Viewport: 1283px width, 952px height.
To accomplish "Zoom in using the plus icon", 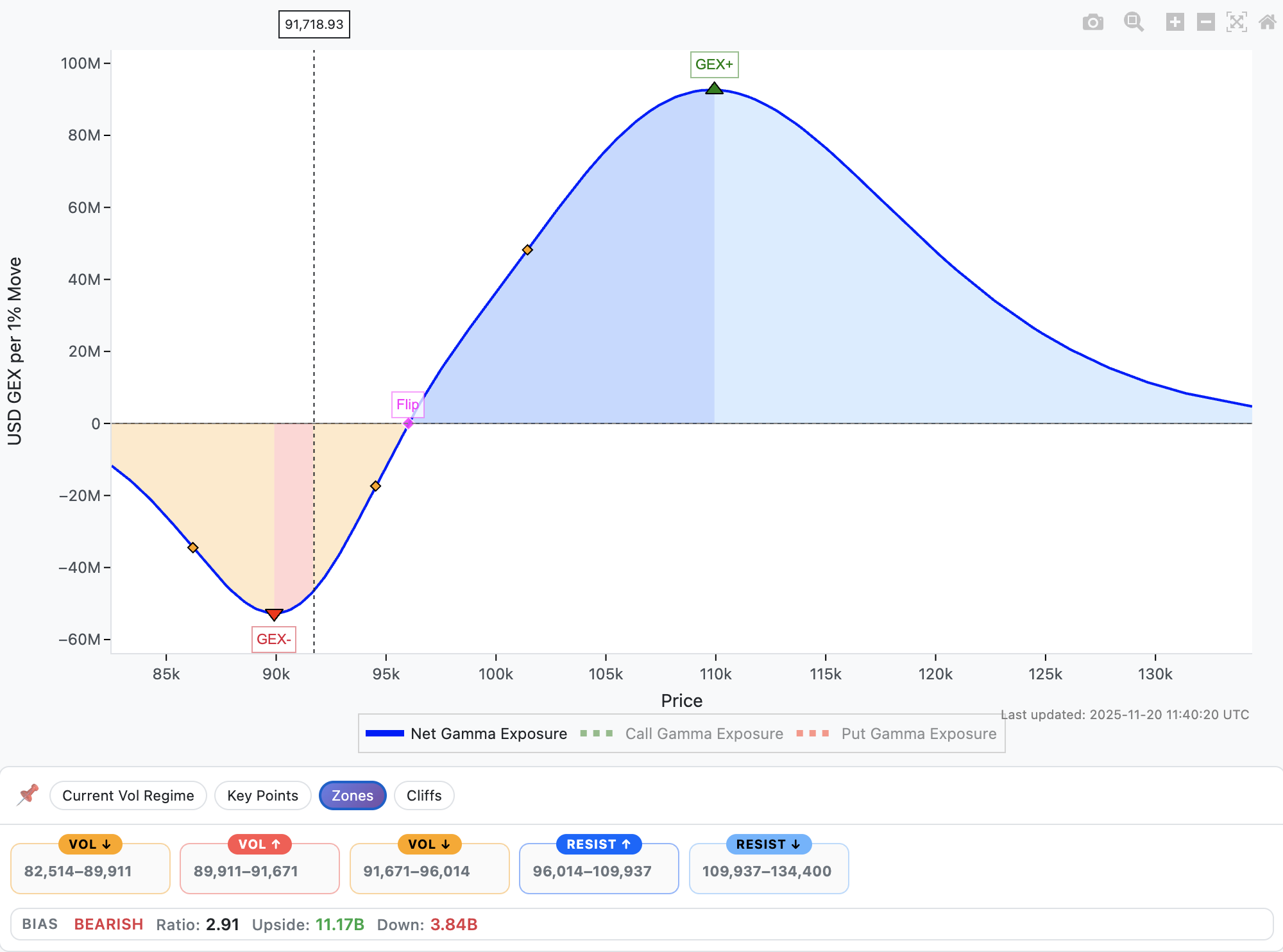I will 1175,21.
